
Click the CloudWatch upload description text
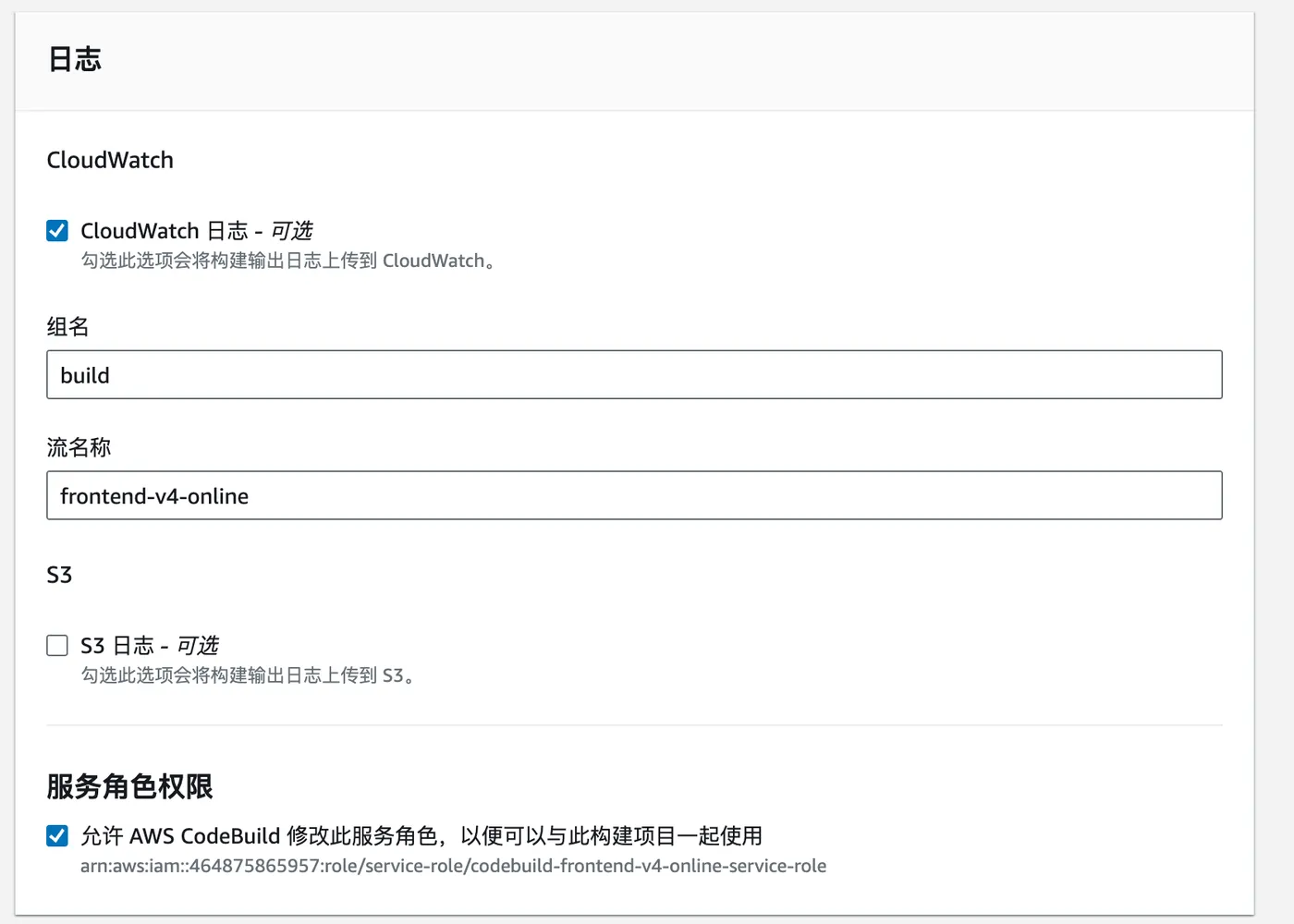(288, 261)
